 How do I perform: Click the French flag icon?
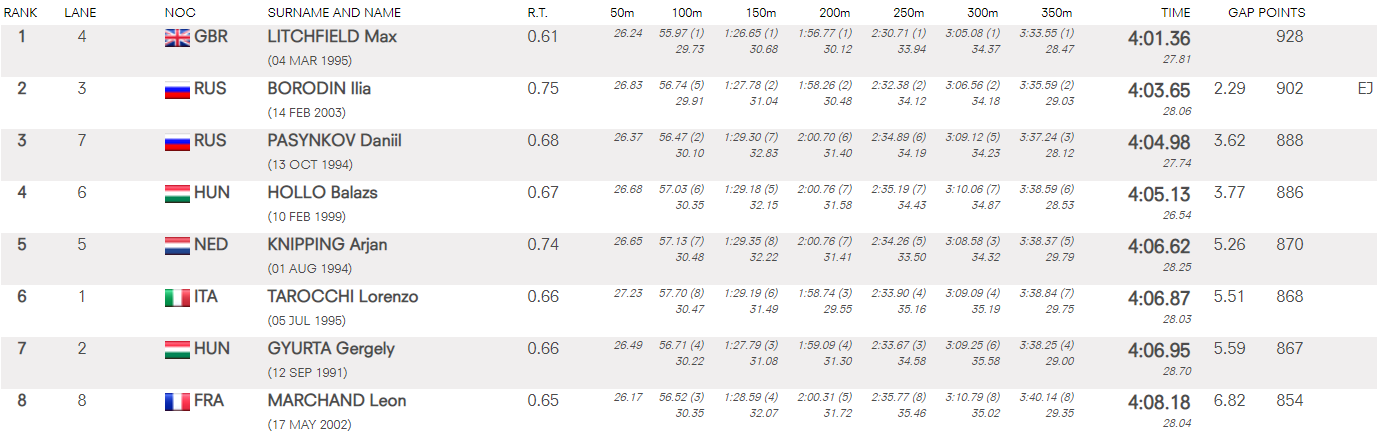pos(177,402)
